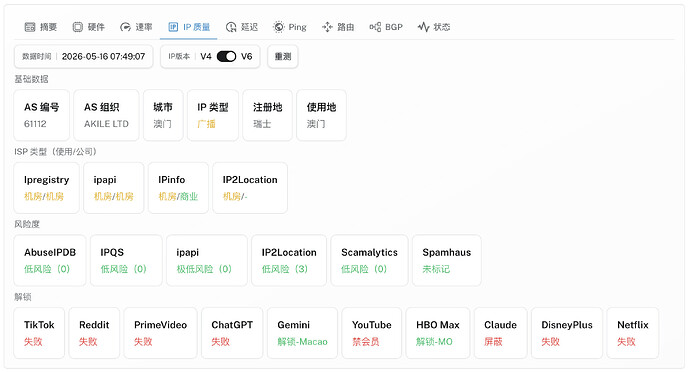Click the Claude 屏蔽 card

tap(500, 333)
